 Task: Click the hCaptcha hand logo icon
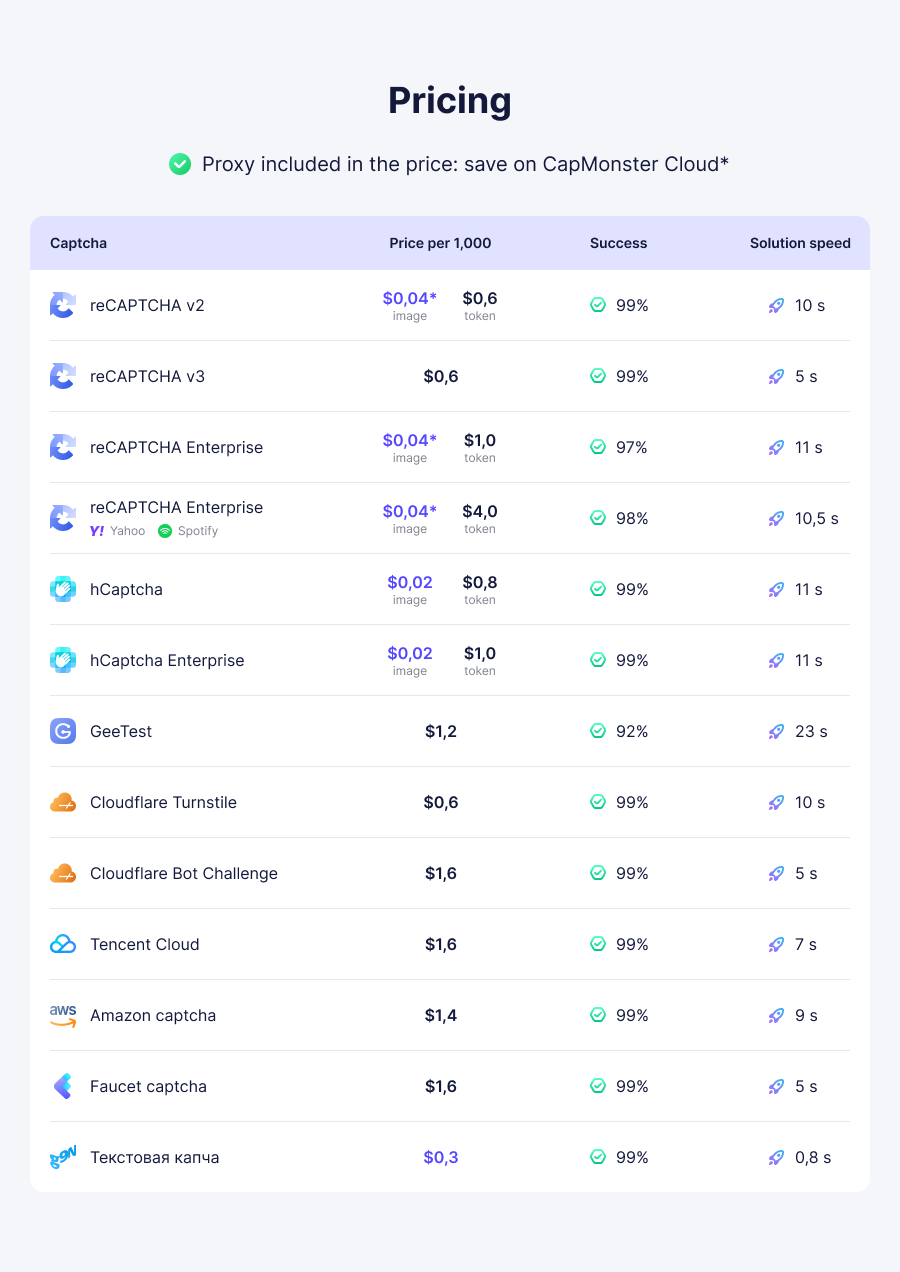tap(63, 589)
